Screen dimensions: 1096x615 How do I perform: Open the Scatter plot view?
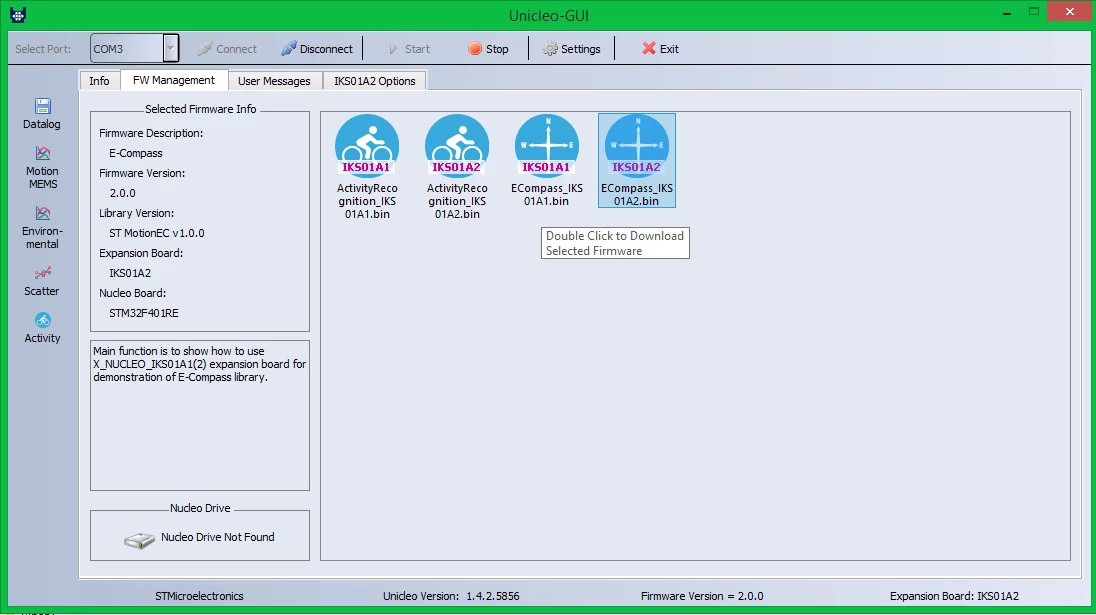42,282
